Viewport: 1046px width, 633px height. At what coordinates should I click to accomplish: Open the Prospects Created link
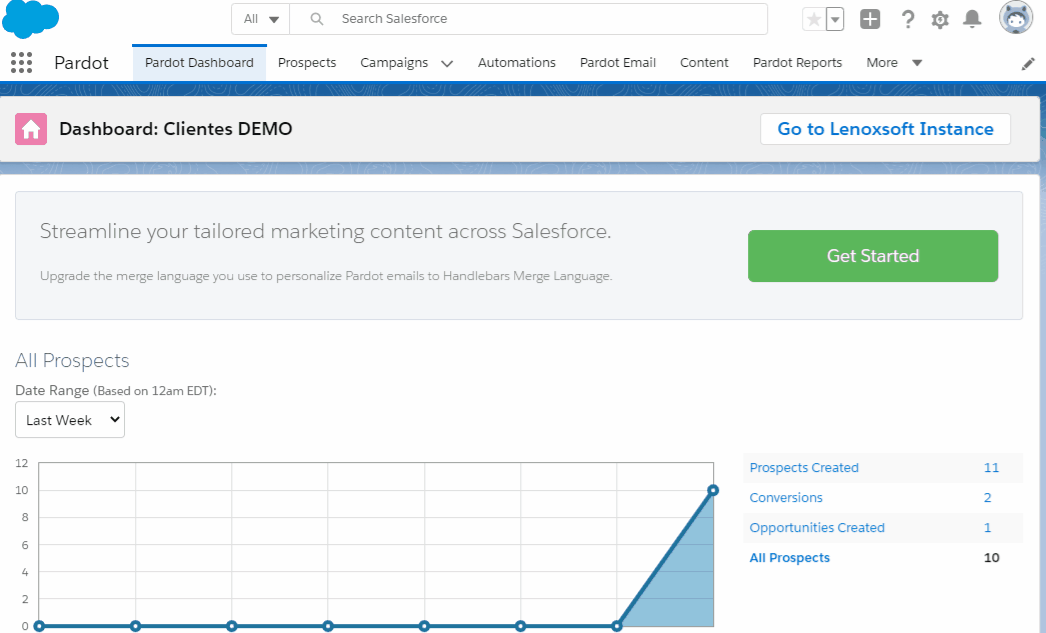pyautogui.click(x=804, y=468)
